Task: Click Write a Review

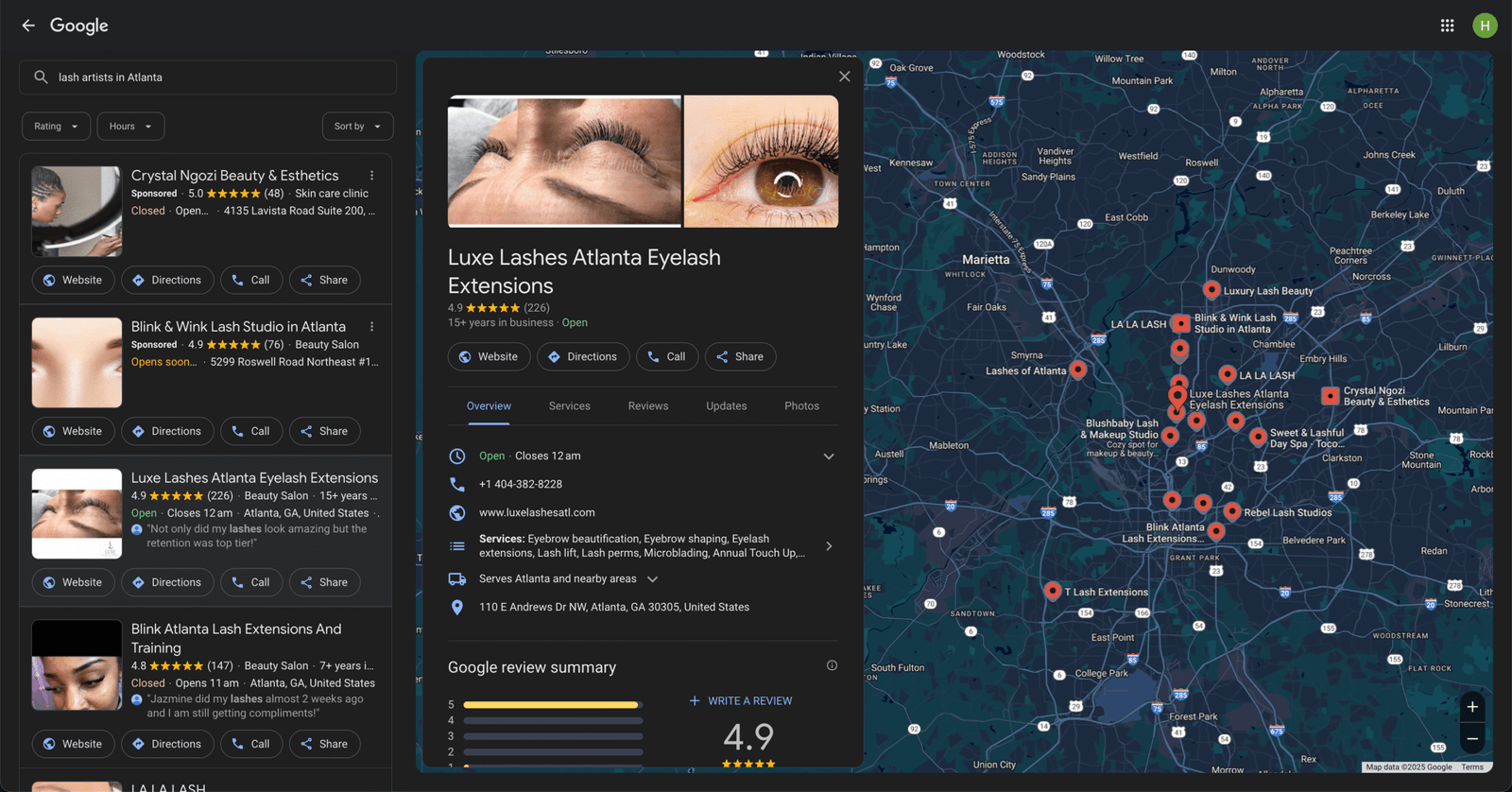Action: click(x=741, y=701)
